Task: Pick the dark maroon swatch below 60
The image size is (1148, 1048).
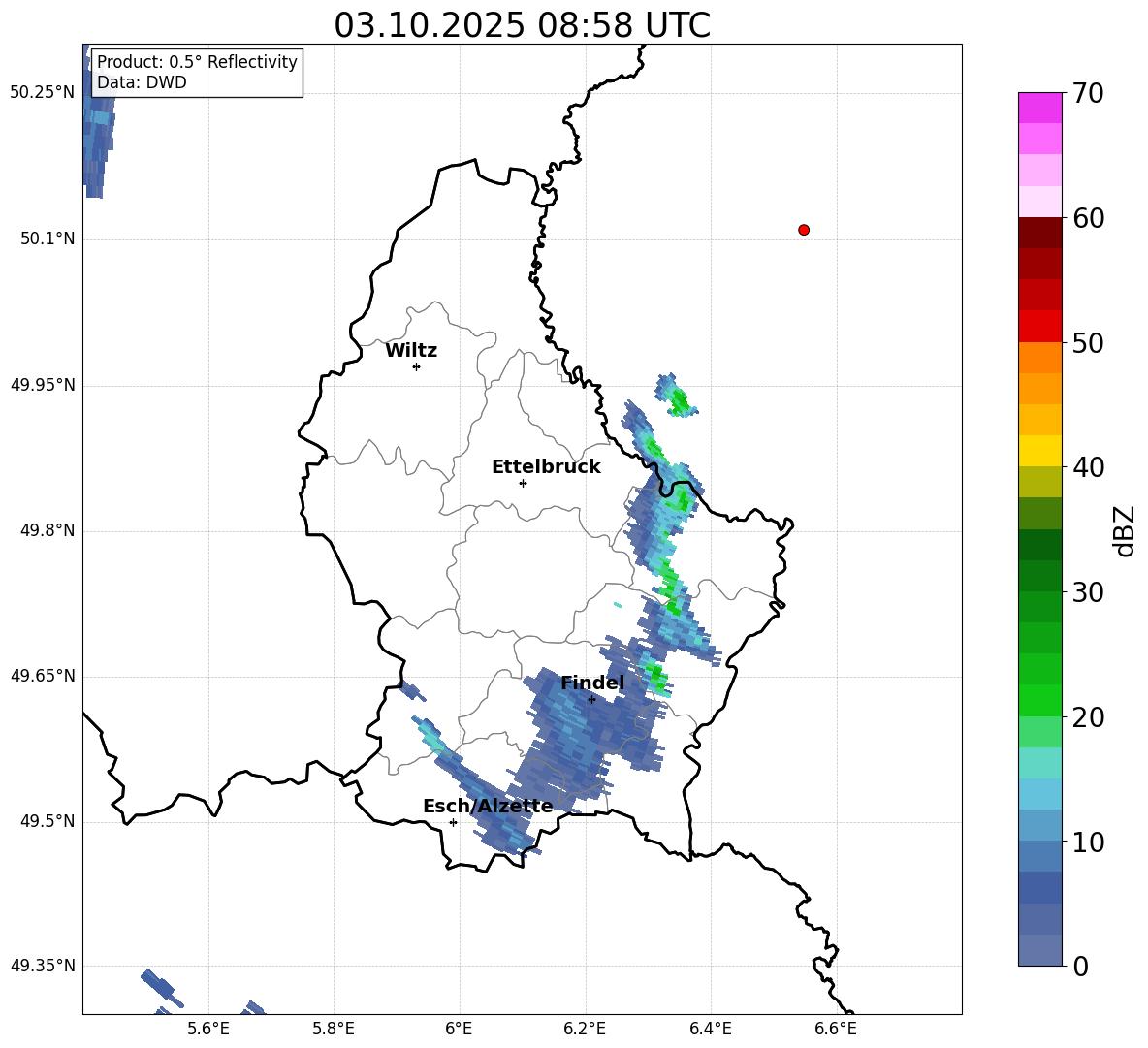Action: click(x=1039, y=234)
